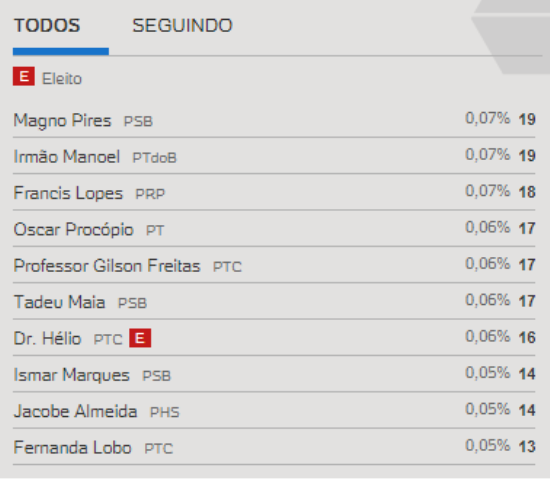Click candidate Jacobe Almeida

[x=75, y=411]
